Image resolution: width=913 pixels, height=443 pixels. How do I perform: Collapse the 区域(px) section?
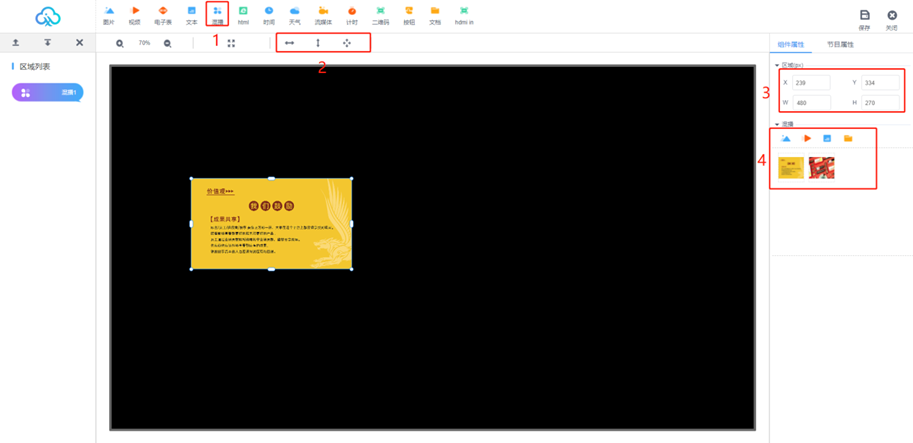pos(778,66)
